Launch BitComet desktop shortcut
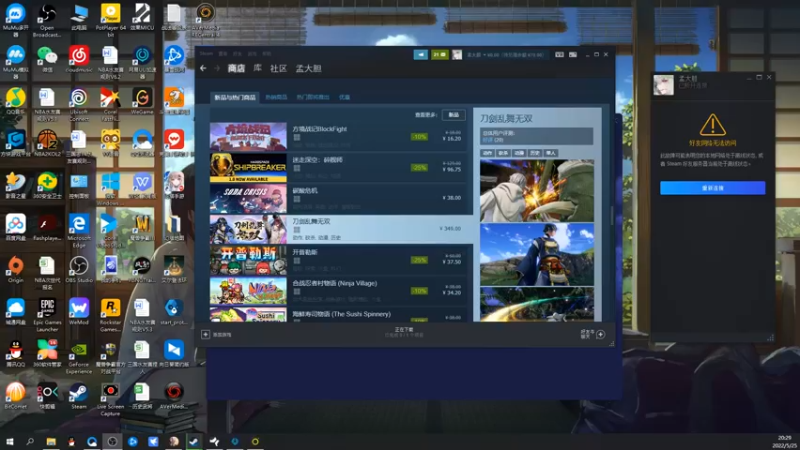Image resolution: width=800 pixels, height=450 pixels. 15,396
